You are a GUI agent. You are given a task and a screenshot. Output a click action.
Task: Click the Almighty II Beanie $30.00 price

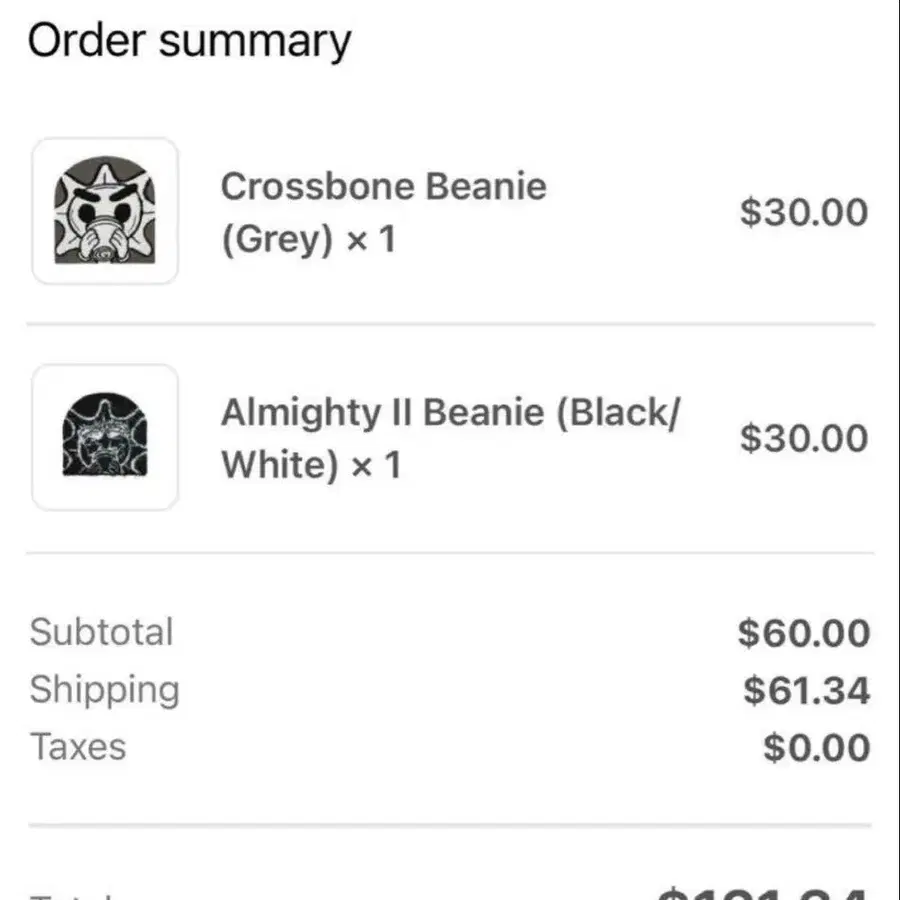point(804,438)
